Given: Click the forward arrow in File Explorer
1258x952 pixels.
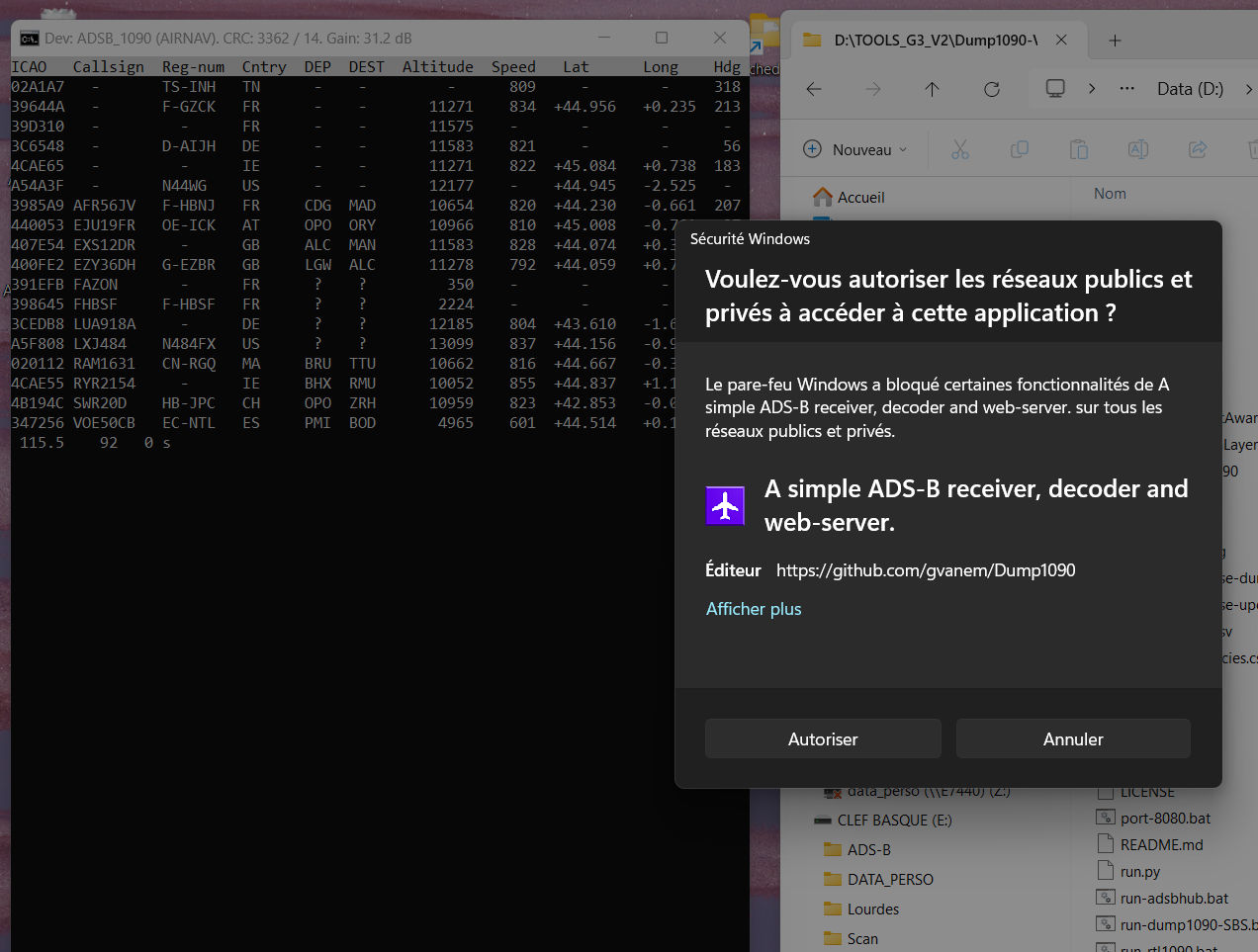Looking at the screenshot, I should pyautogui.click(x=873, y=89).
